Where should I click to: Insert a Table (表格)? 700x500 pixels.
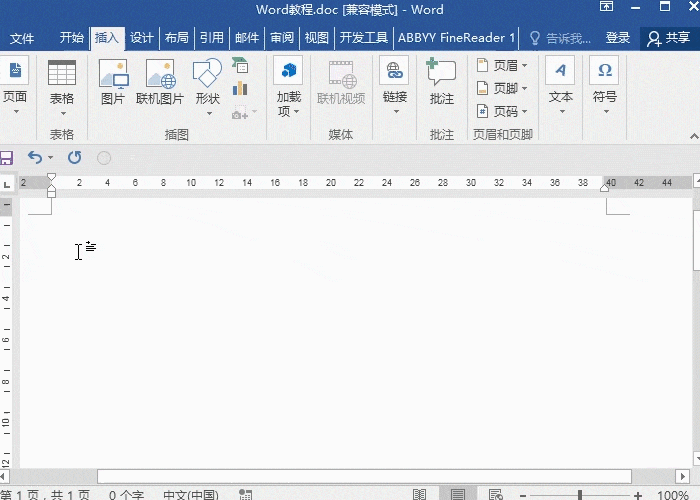coord(62,87)
